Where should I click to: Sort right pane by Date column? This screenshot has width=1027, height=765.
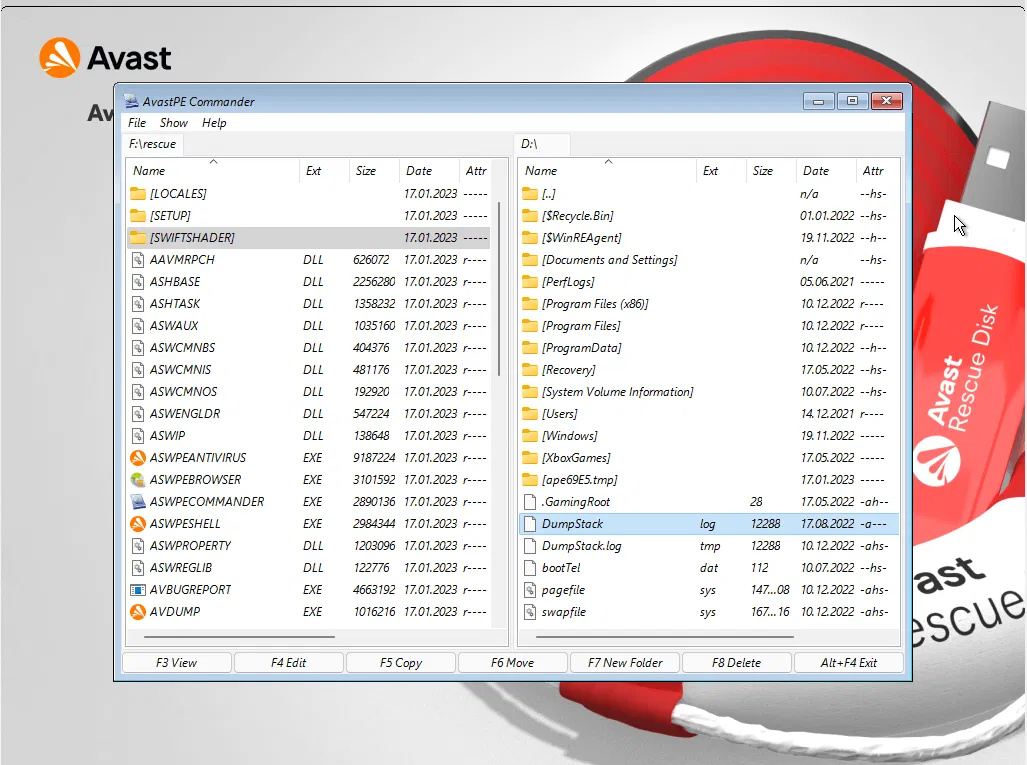point(816,171)
